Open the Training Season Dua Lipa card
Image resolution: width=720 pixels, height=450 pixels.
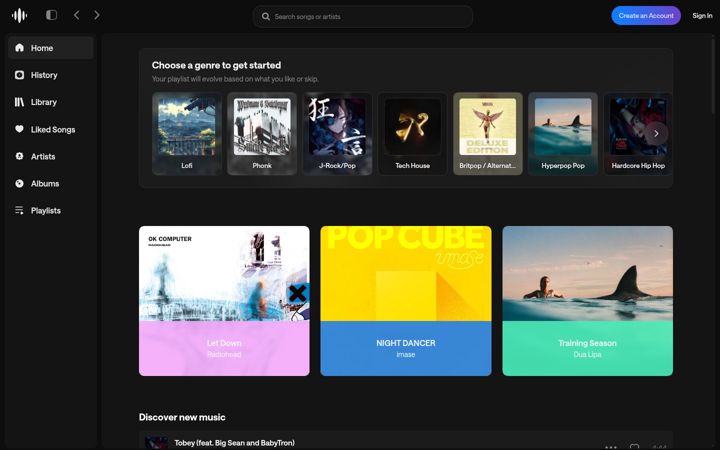pos(588,301)
